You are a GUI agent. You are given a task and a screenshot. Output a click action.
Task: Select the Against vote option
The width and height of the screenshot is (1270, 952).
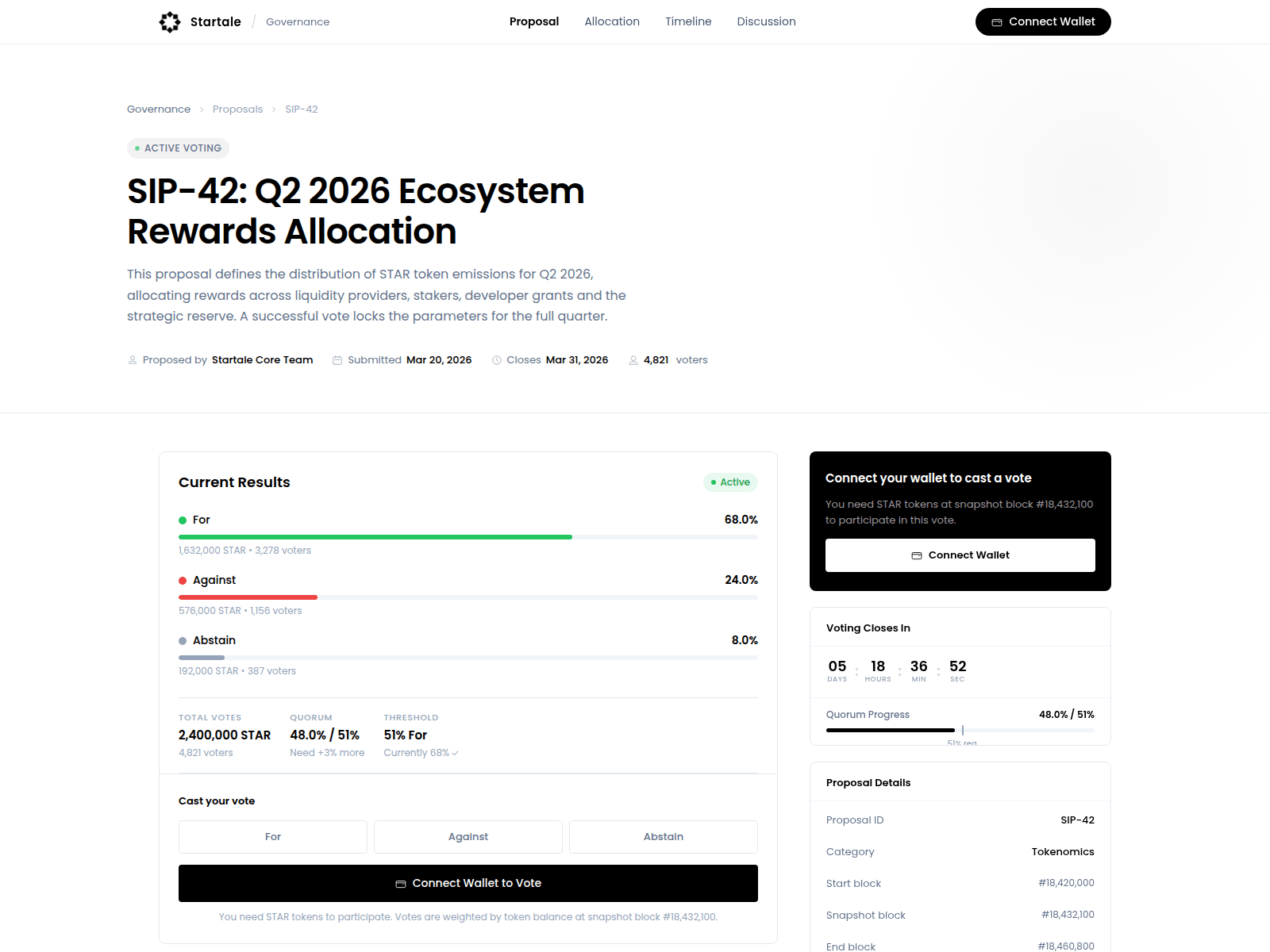[x=468, y=836]
